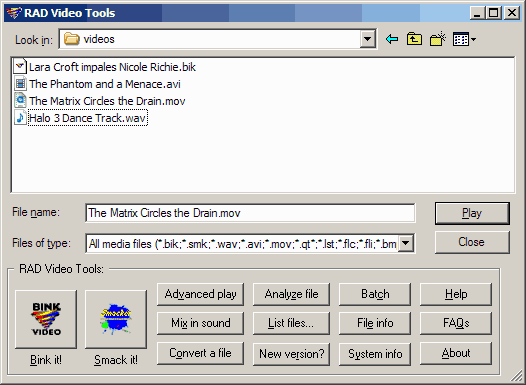Expand the Look in folder dropdown
The width and height of the screenshot is (526, 385).
368,39
